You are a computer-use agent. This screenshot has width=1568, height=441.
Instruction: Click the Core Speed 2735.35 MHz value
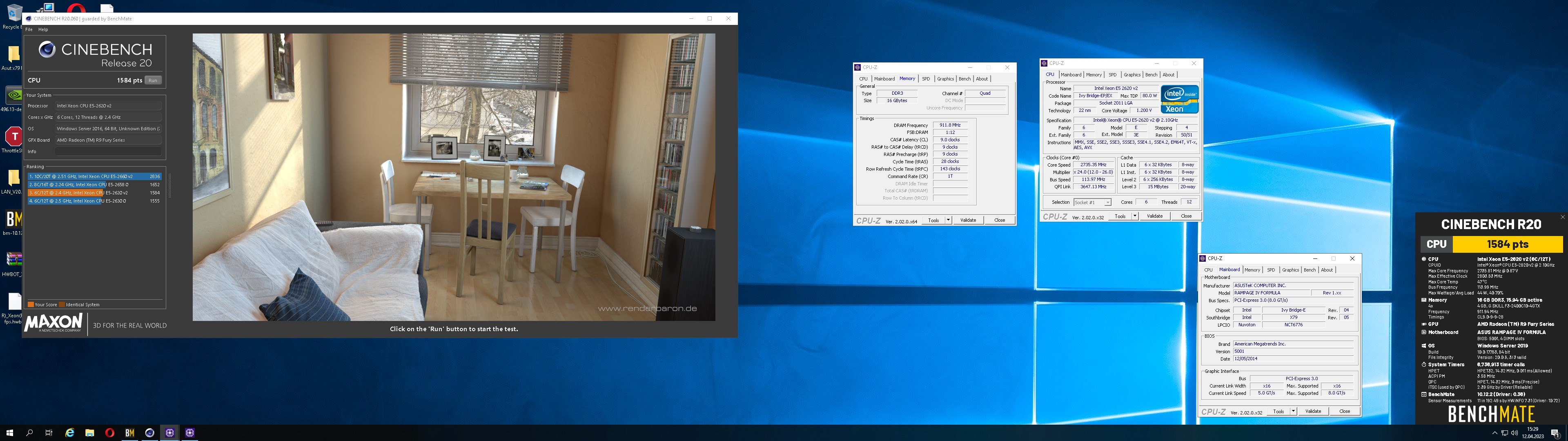(1093, 165)
